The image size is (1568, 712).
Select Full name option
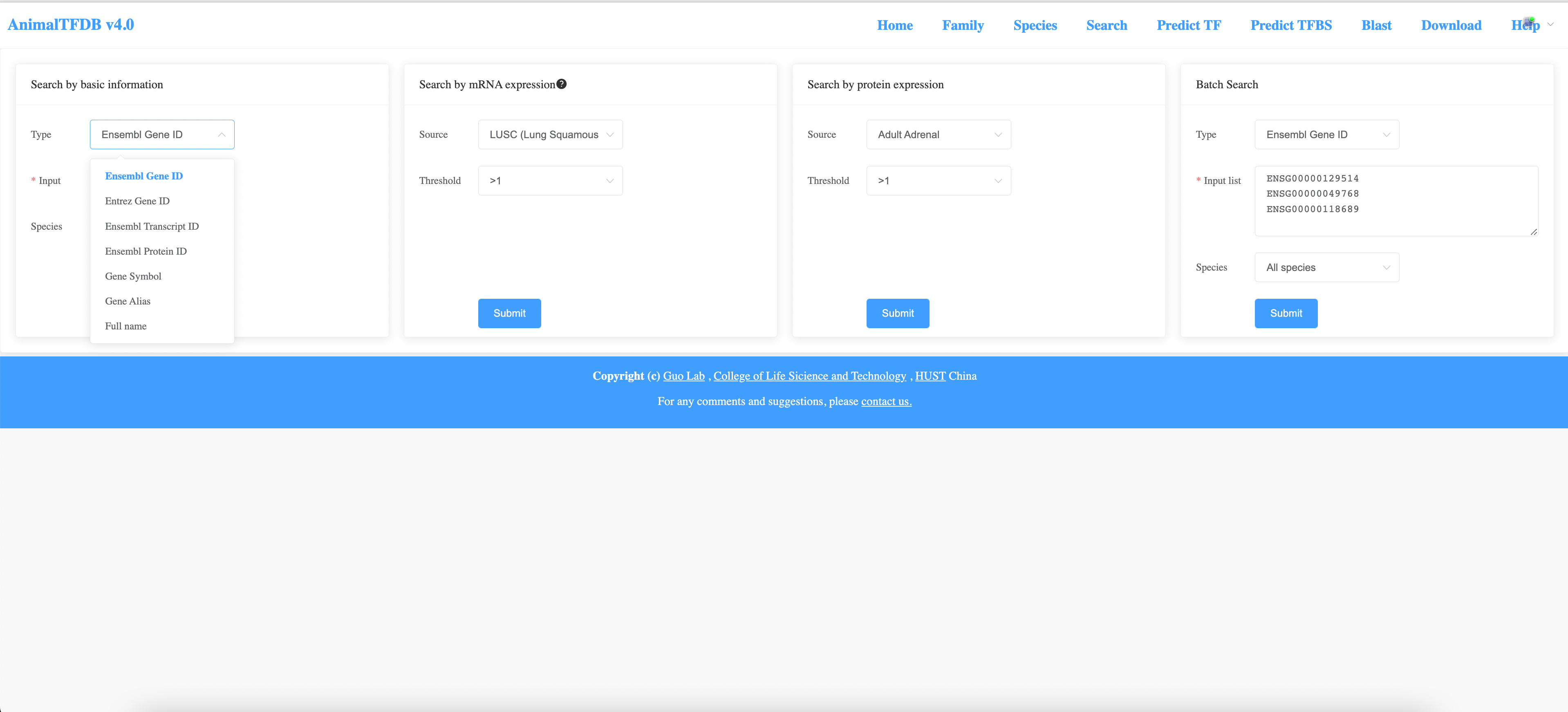126,326
